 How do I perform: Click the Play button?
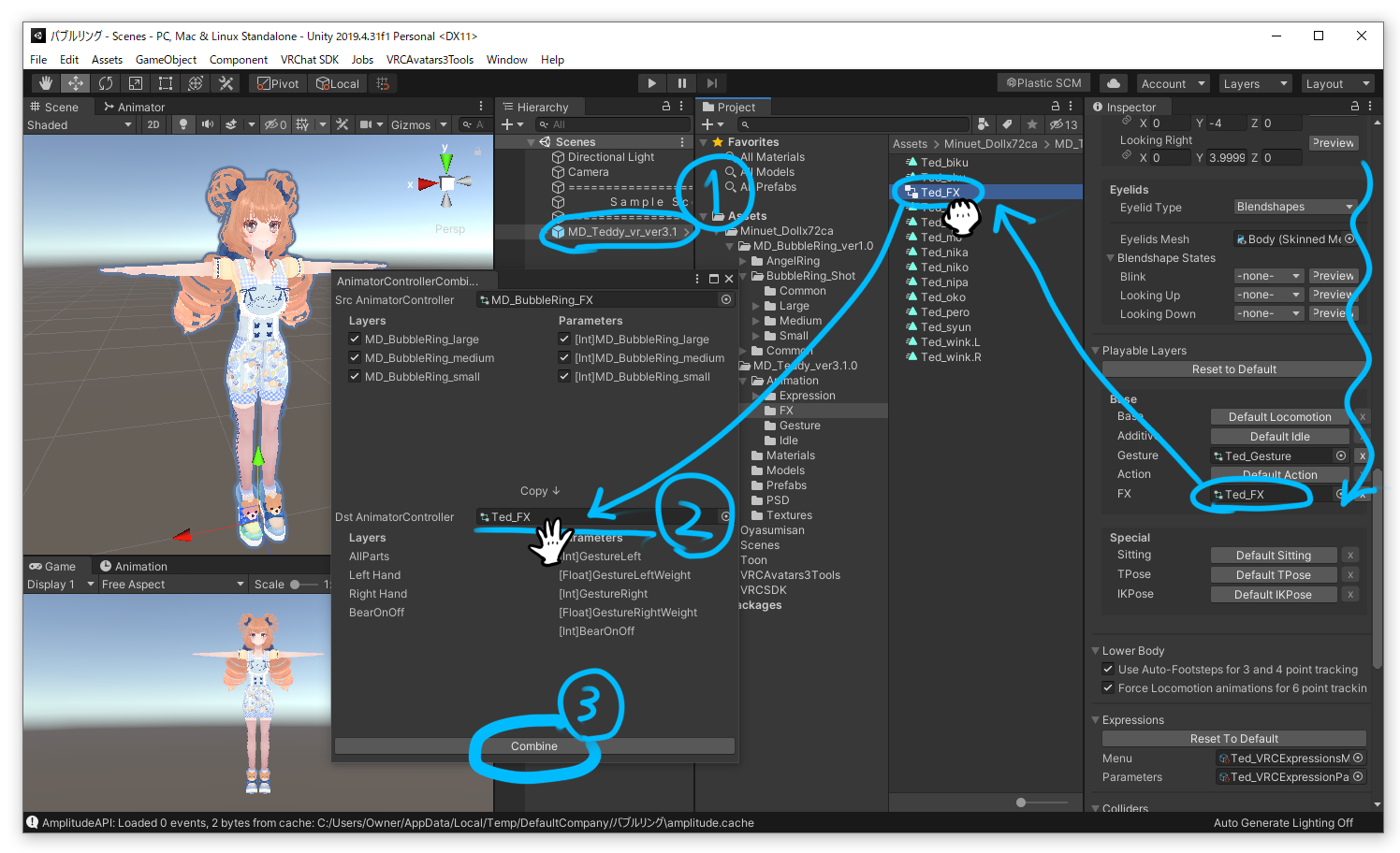tap(651, 83)
